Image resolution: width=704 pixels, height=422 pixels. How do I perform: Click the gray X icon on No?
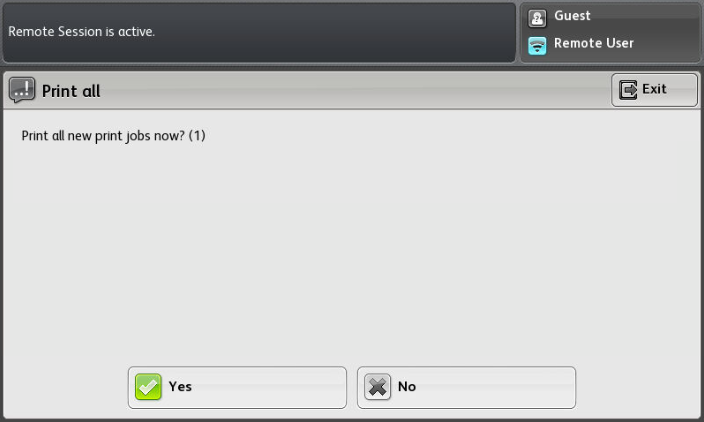tap(377, 387)
